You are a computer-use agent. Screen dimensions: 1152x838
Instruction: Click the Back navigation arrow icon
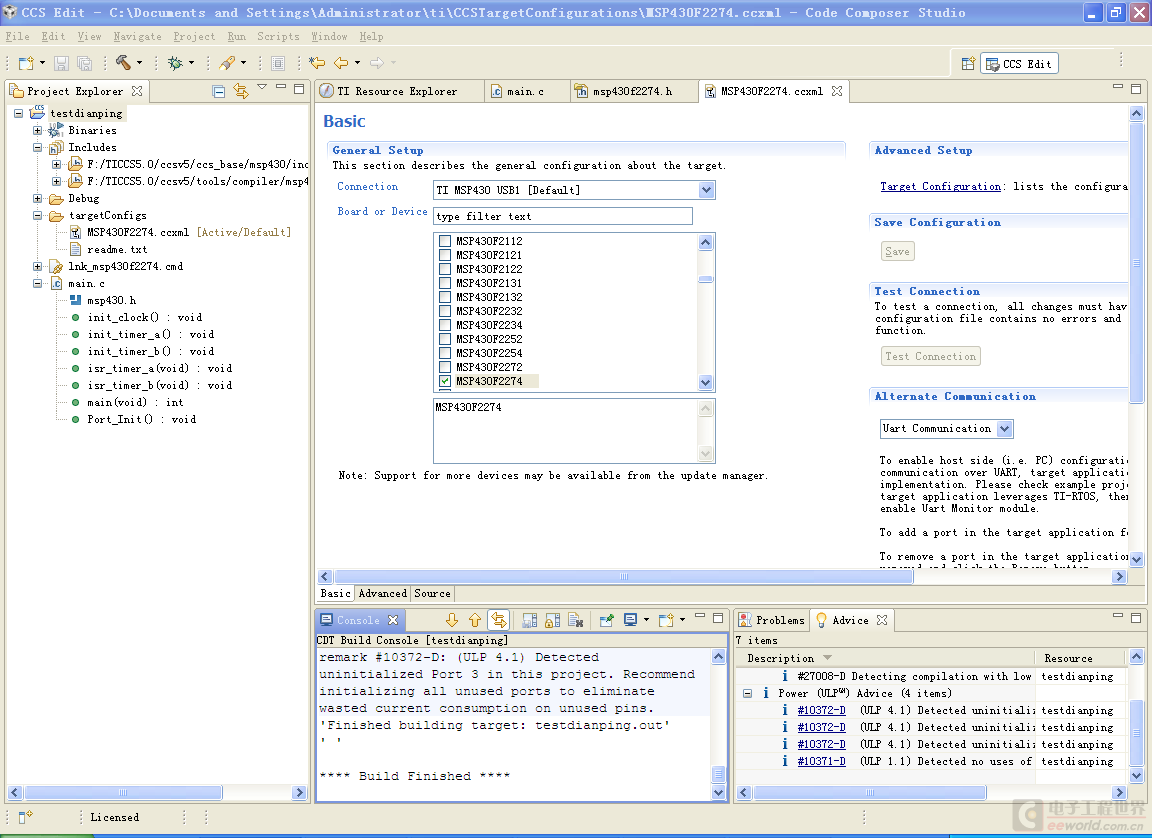[341, 63]
